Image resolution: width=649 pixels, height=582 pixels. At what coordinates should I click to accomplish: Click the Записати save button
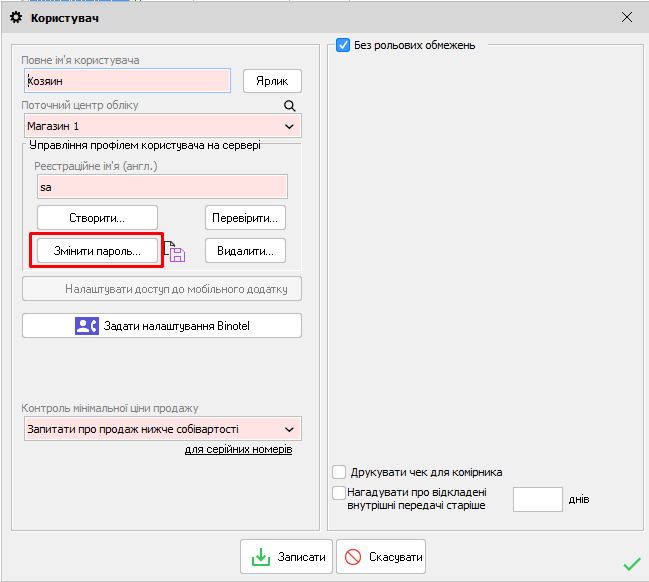tap(286, 557)
